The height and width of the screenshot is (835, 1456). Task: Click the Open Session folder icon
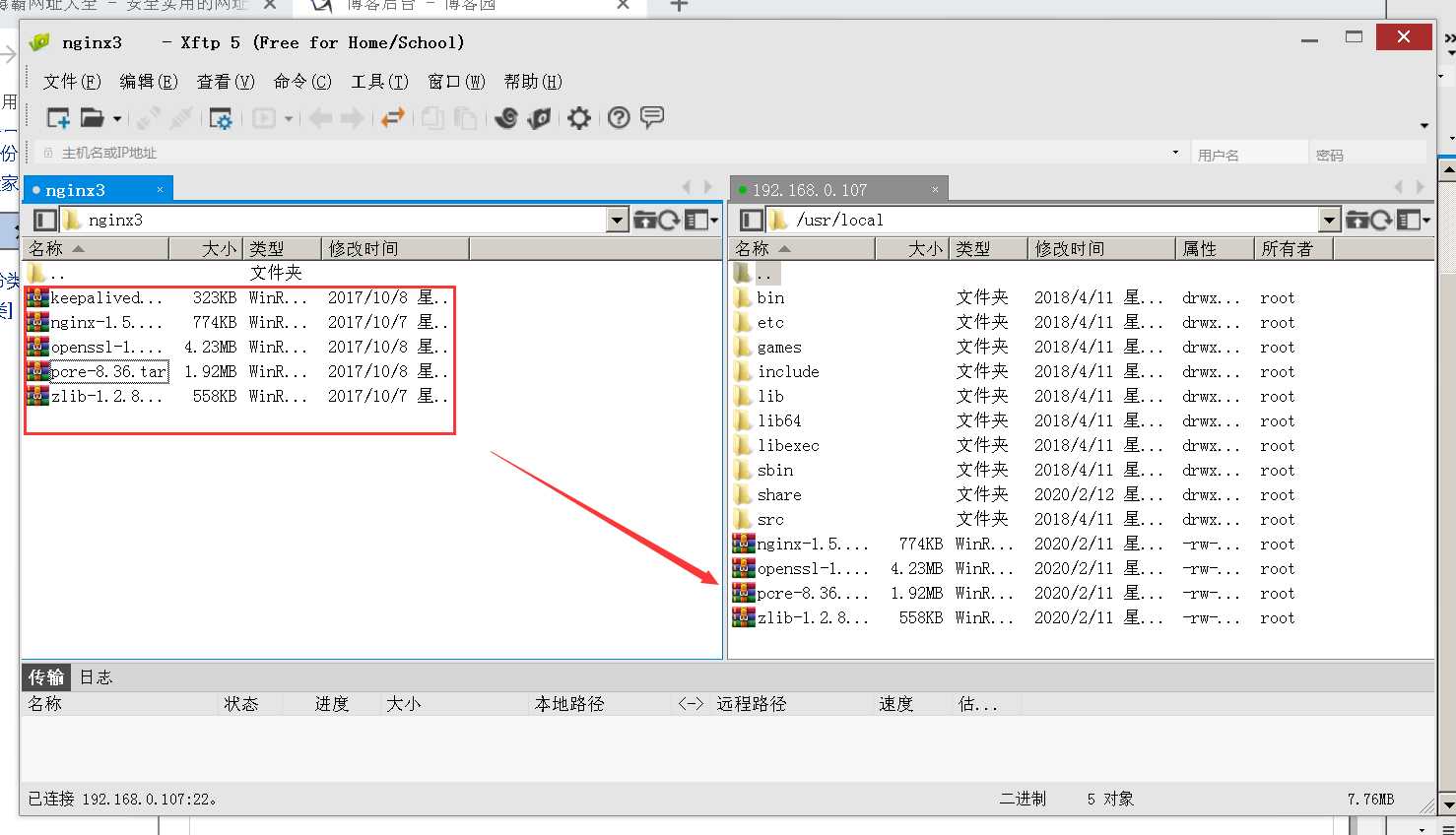pos(92,118)
